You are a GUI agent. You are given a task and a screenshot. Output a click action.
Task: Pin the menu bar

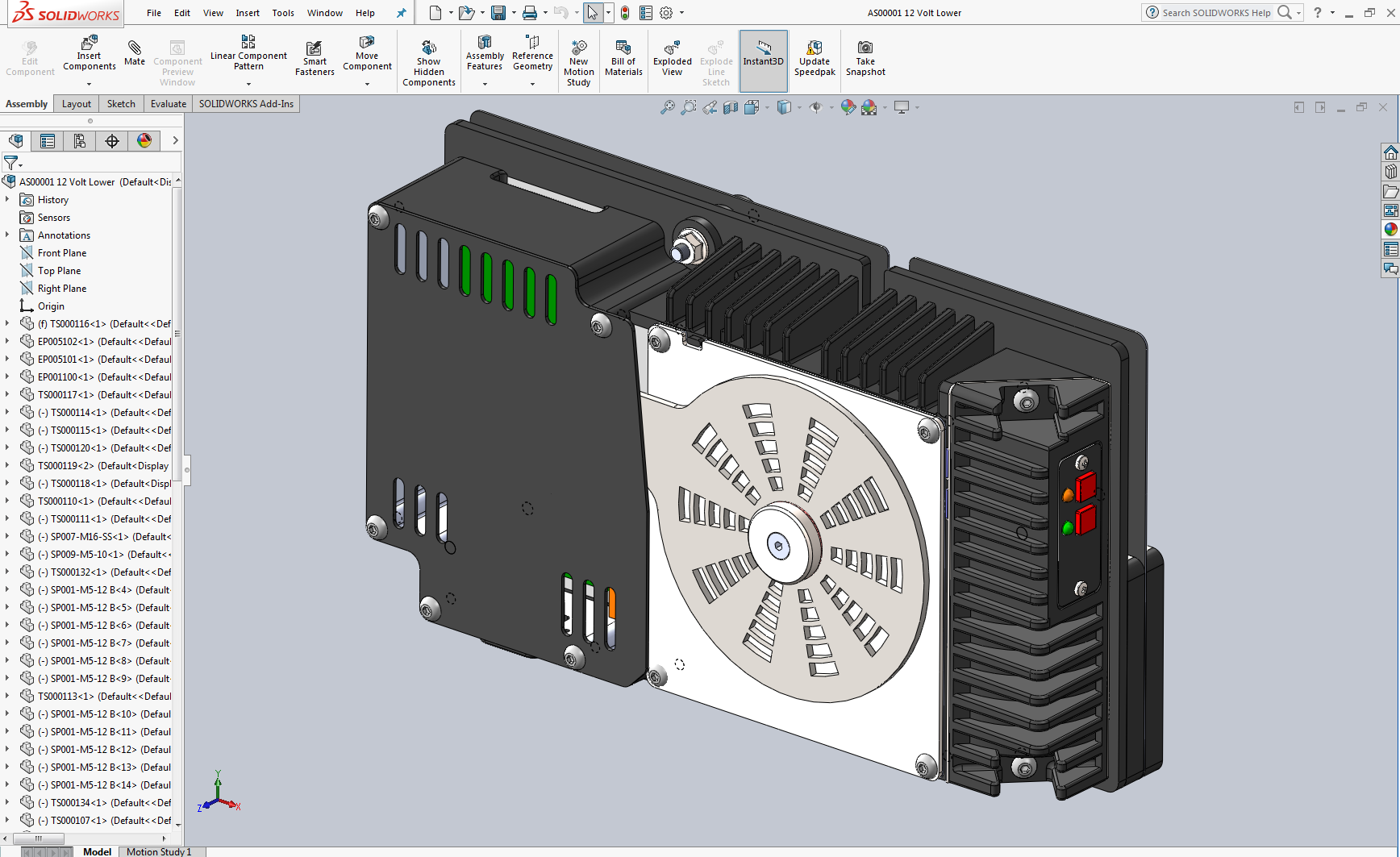click(401, 13)
